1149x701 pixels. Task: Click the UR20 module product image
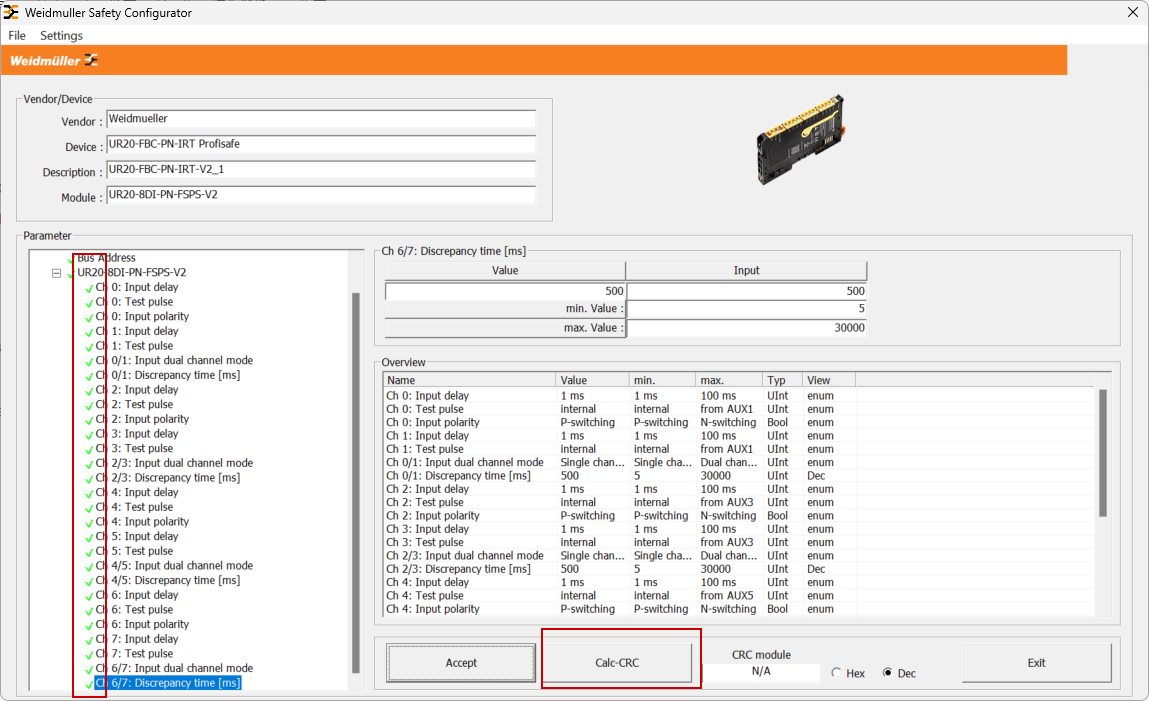[802, 138]
